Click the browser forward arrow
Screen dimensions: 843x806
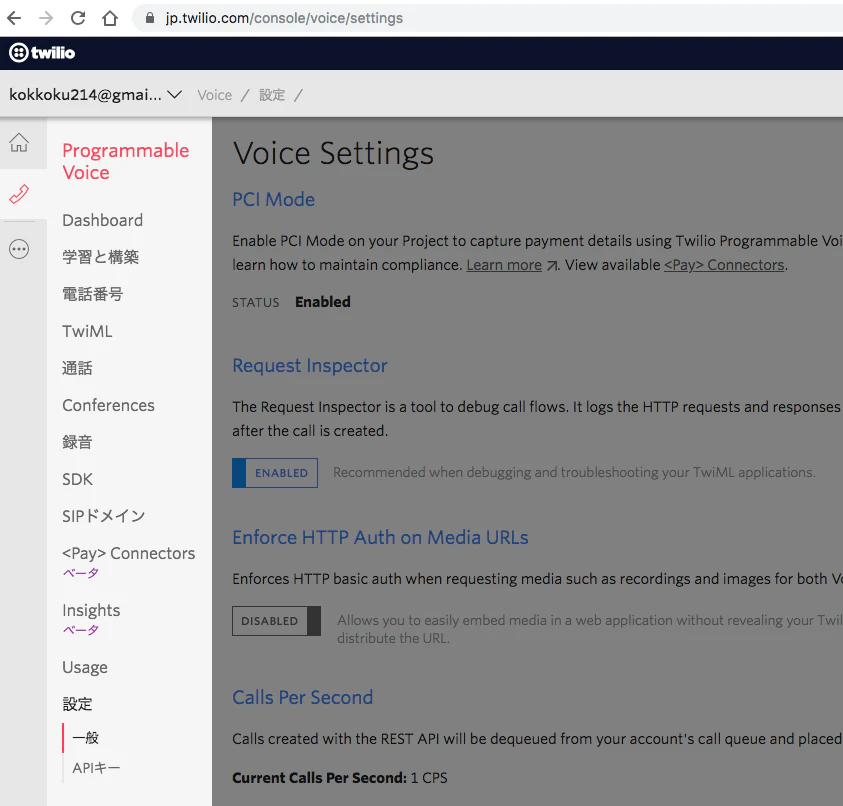tap(46, 18)
